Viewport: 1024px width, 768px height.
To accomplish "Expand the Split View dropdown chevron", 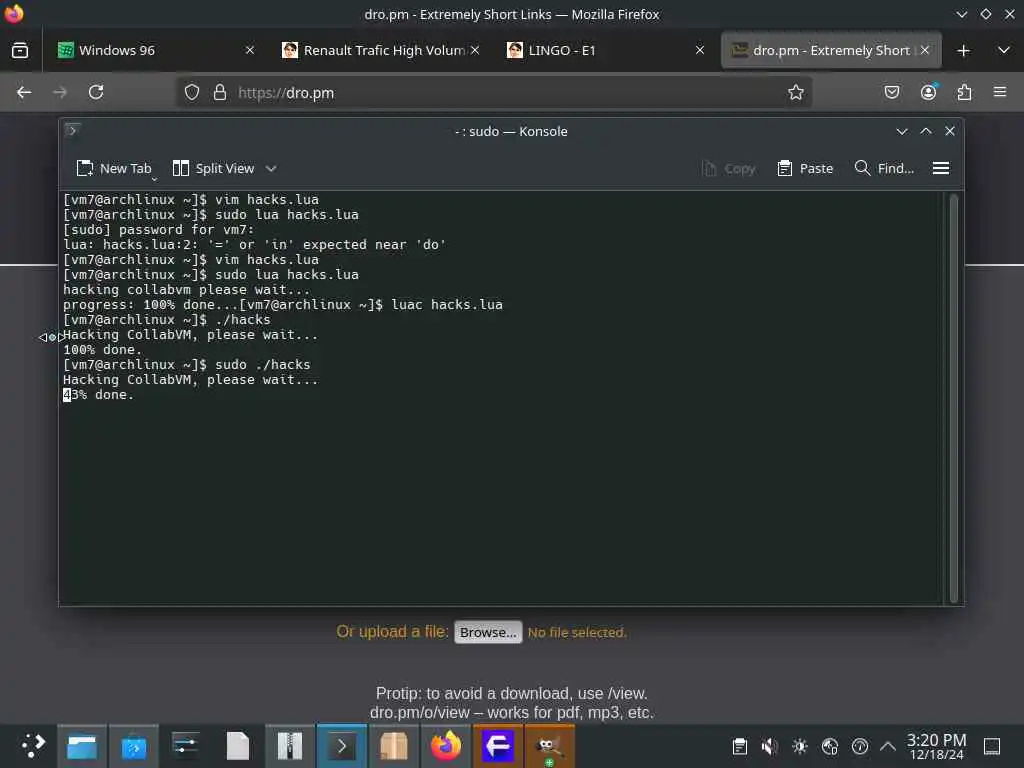I will click(x=271, y=168).
